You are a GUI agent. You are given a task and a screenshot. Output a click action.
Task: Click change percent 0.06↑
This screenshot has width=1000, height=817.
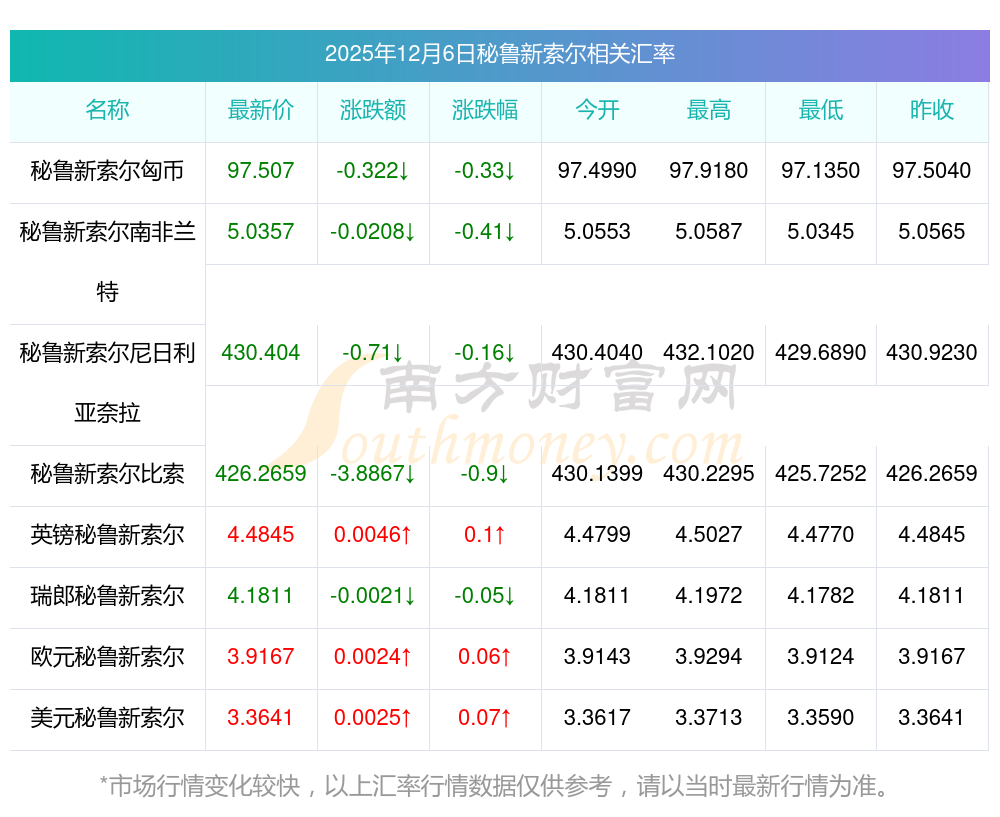(x=485, y=656)
